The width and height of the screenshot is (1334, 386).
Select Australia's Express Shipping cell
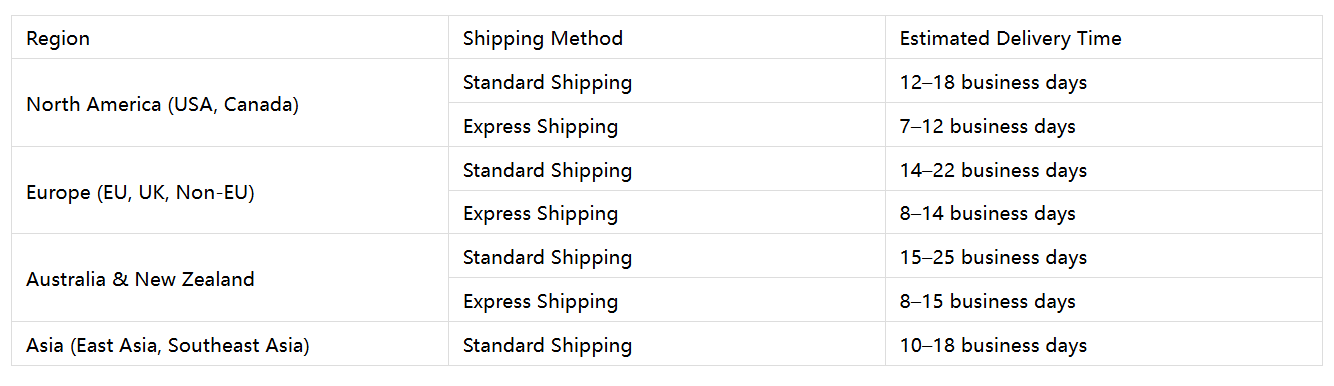667,301
